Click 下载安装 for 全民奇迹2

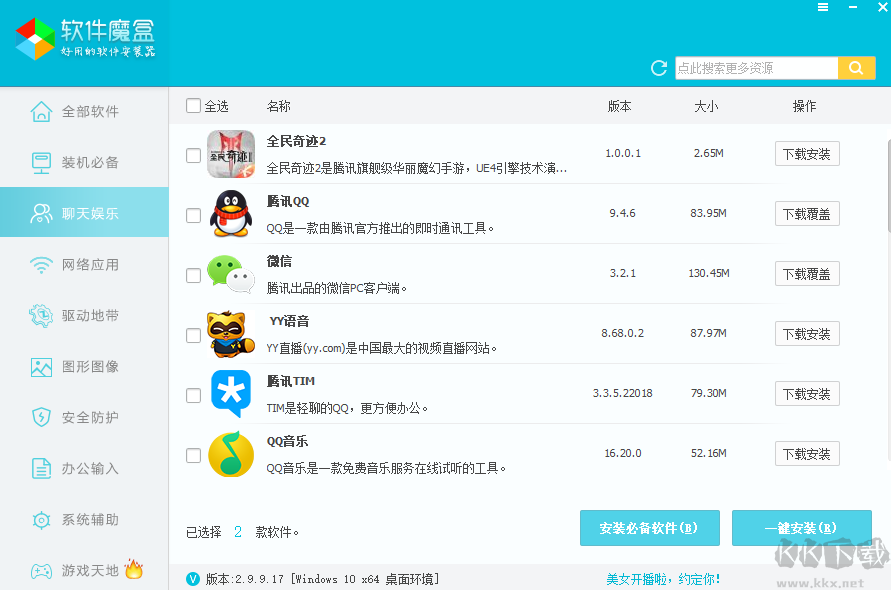807,154
